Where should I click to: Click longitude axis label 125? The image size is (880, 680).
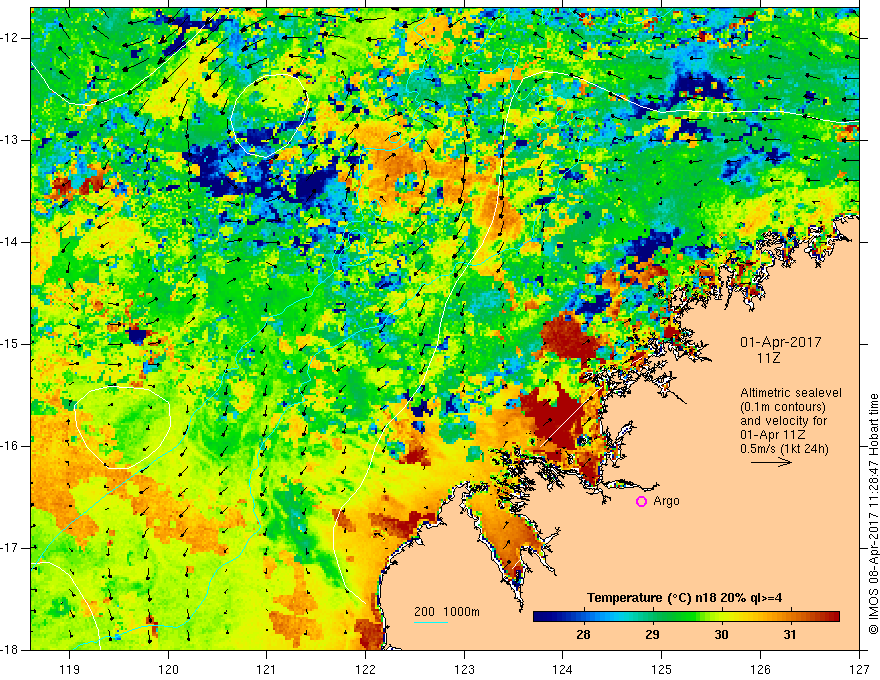coord(661,669)
